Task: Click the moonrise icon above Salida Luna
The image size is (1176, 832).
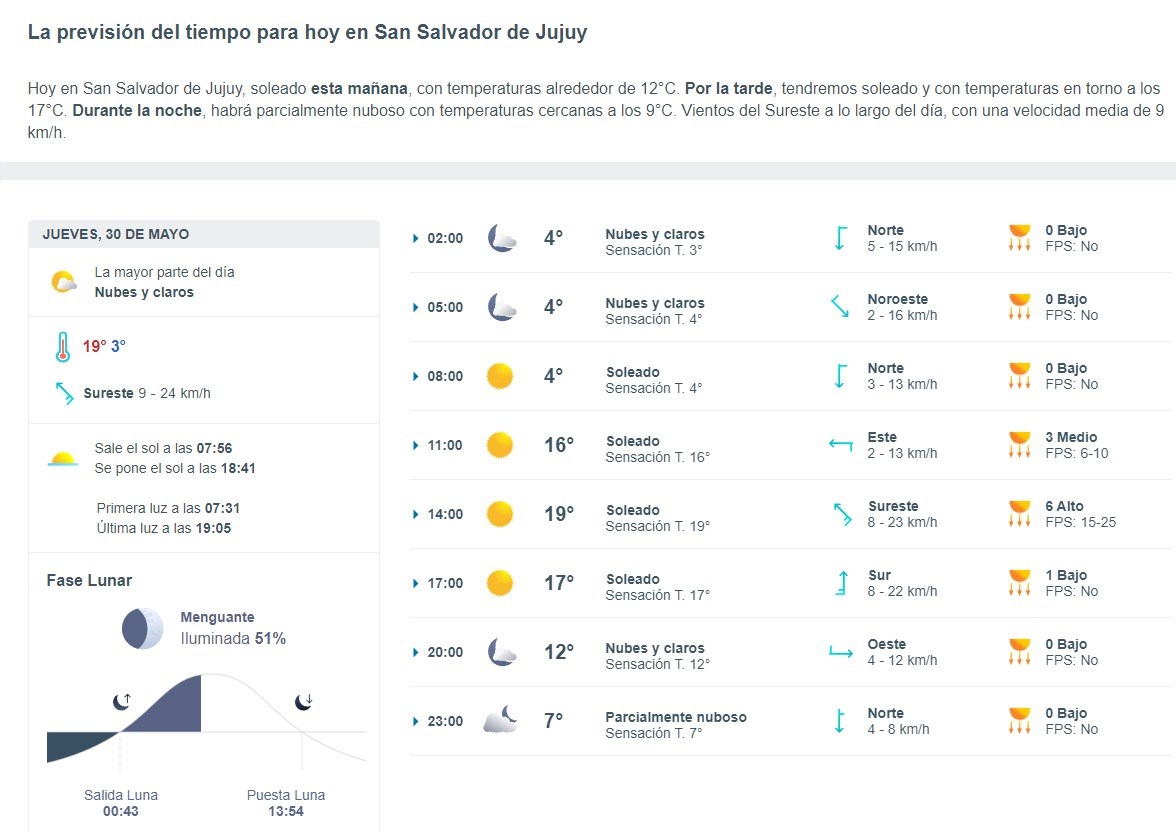Action: 122,701
